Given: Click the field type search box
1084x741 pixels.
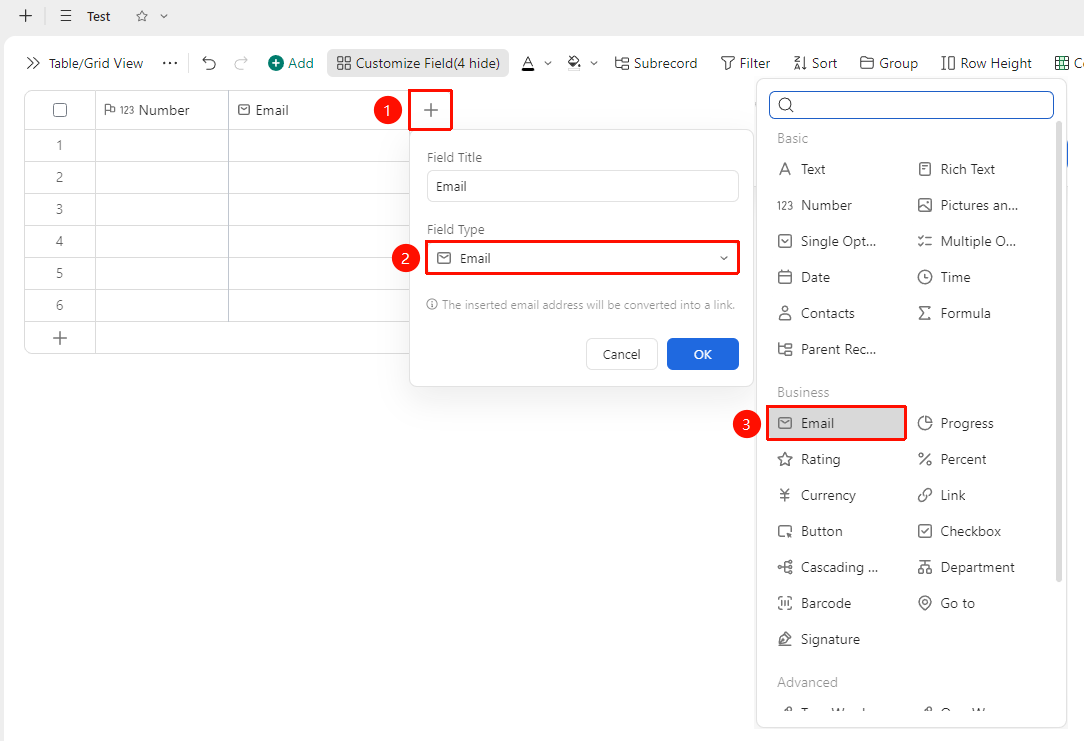Looking at the screenshot, I should coord(911,105).
